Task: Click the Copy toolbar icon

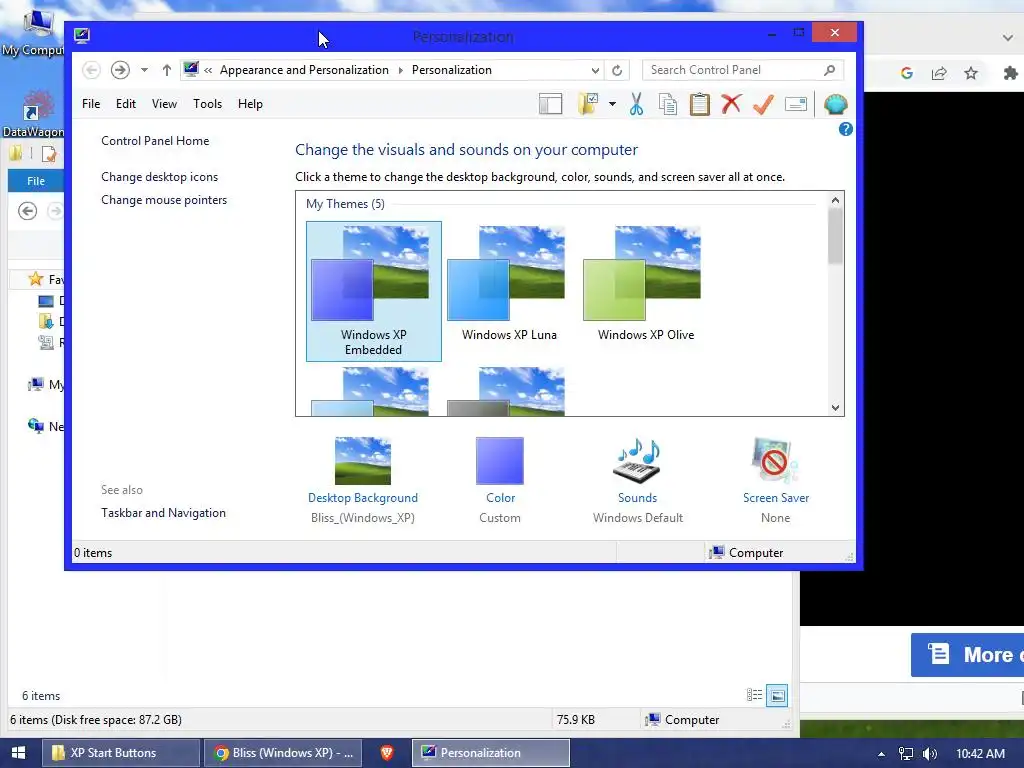Action: pos(668,104)
